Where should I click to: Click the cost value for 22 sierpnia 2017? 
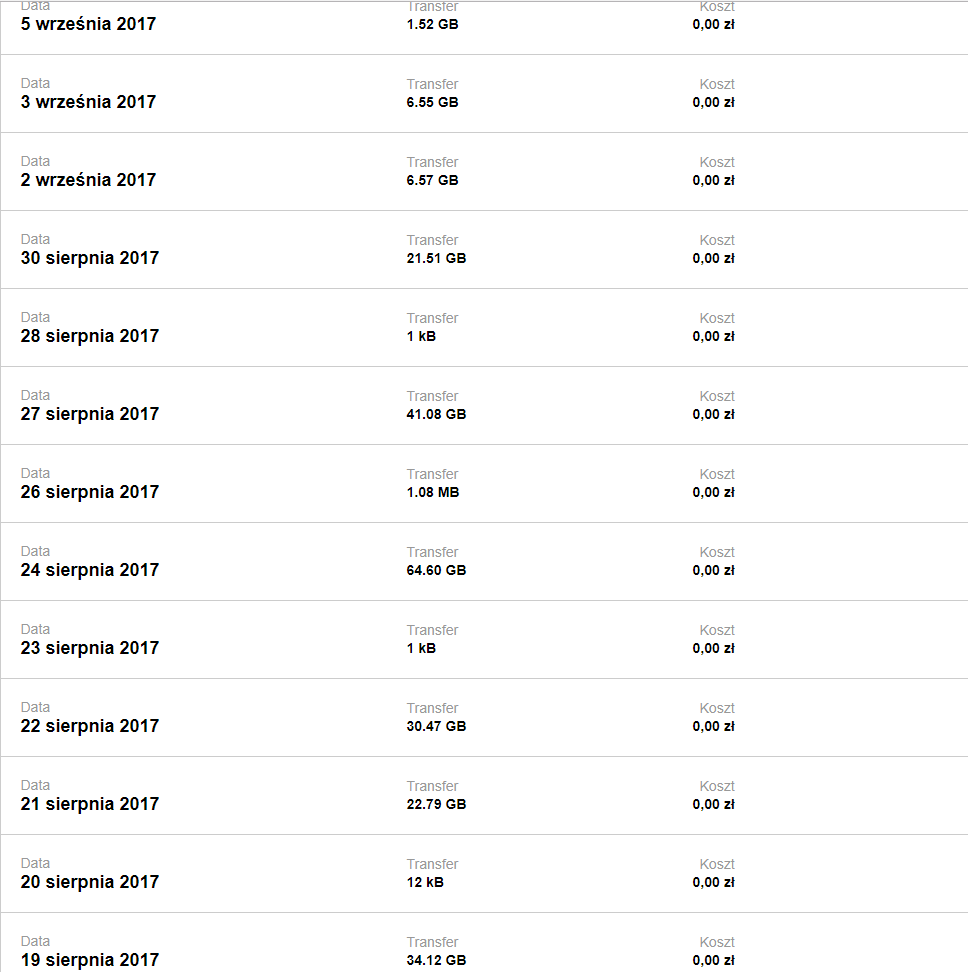coord(714,727)
